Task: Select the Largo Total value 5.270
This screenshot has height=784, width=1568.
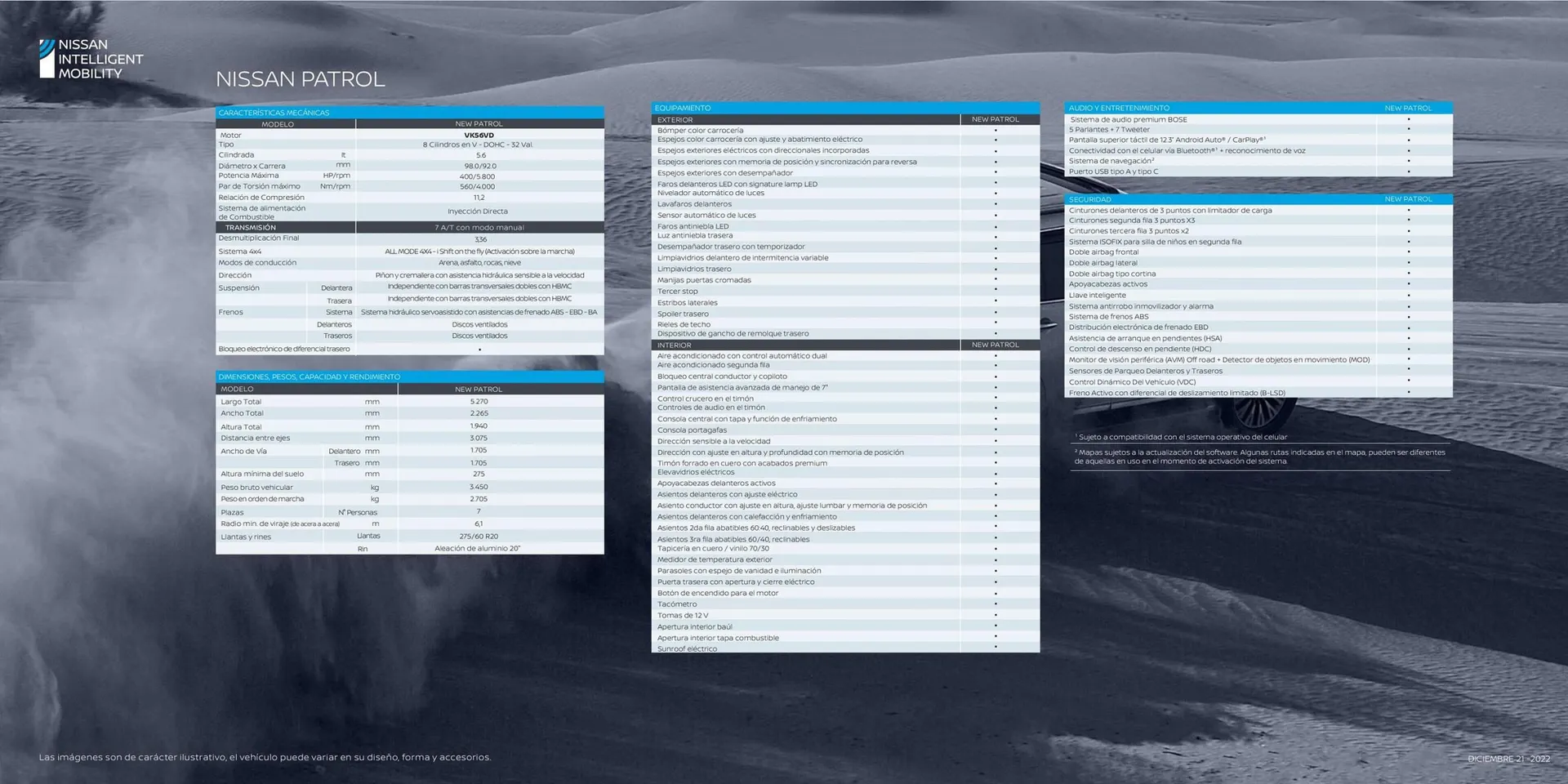Action: coord(479,402)
